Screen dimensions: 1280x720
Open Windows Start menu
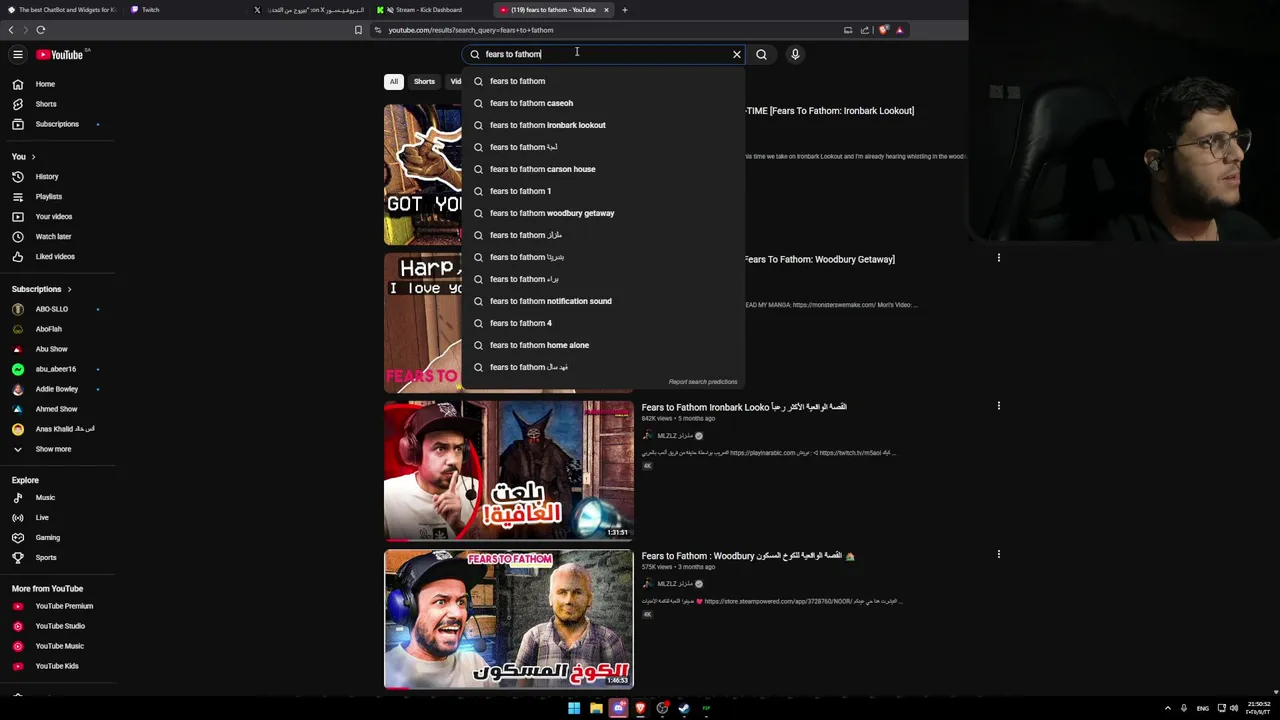pyautogui.click(x=574, y=708)
